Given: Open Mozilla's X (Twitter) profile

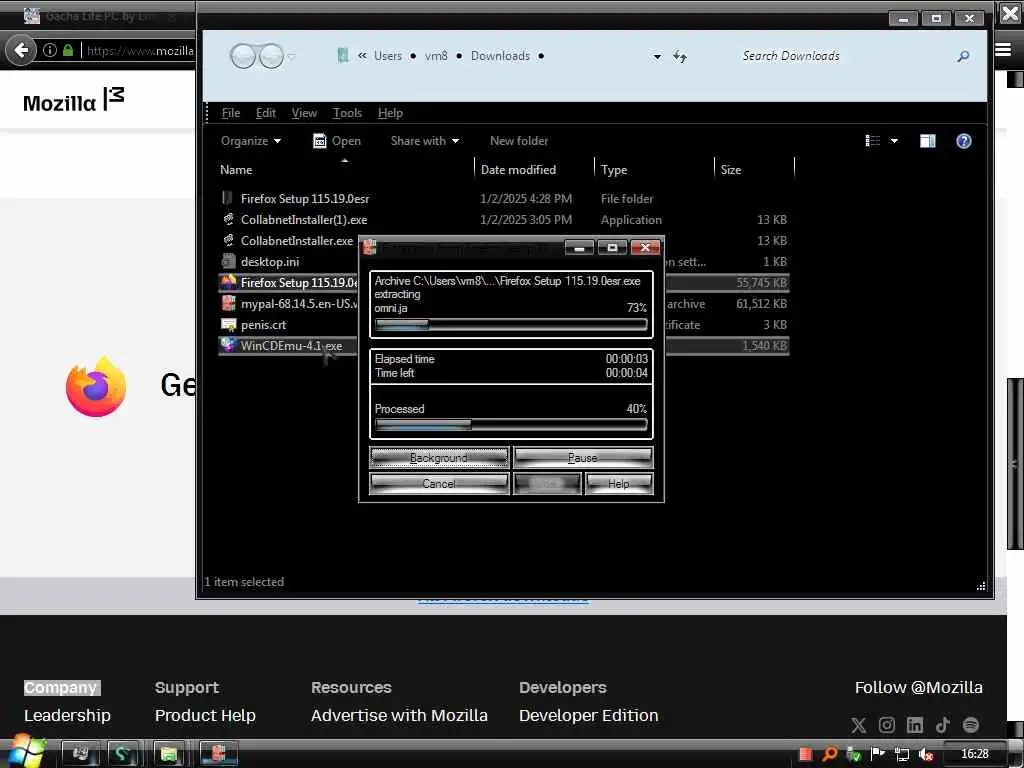Looking at the screenshot, I should tap(858, 725).
